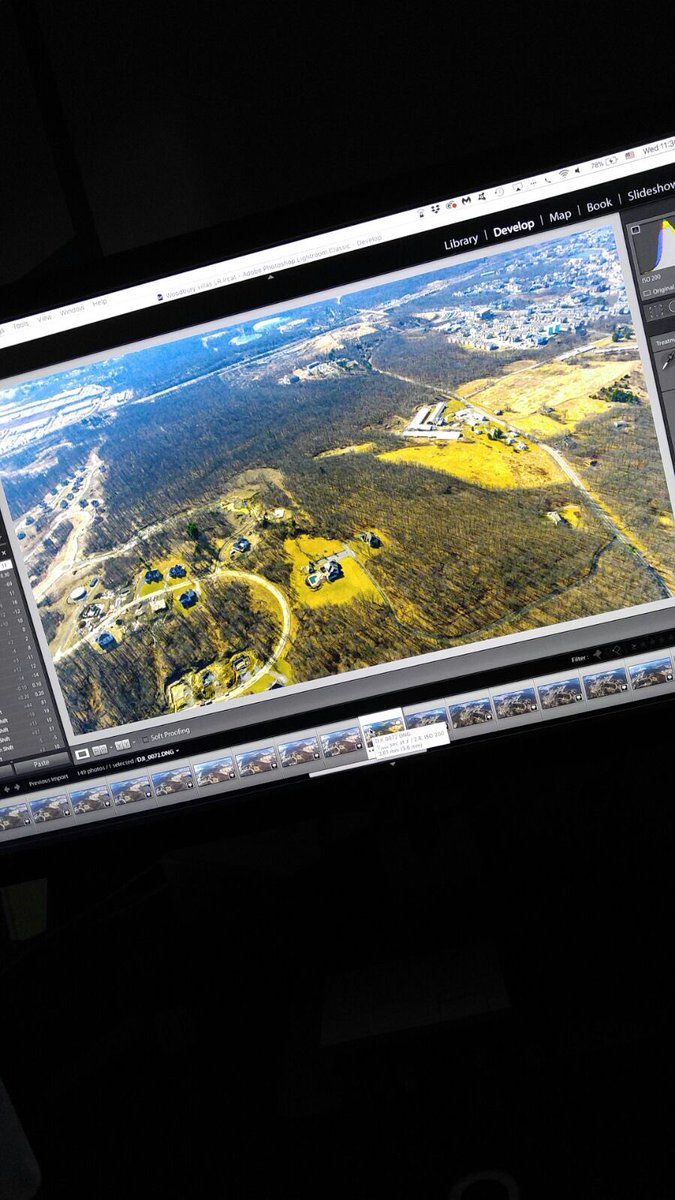Open the Tools menu
Image resolution: width=675 pixels, height=1200 pixels.
point(21,325)
